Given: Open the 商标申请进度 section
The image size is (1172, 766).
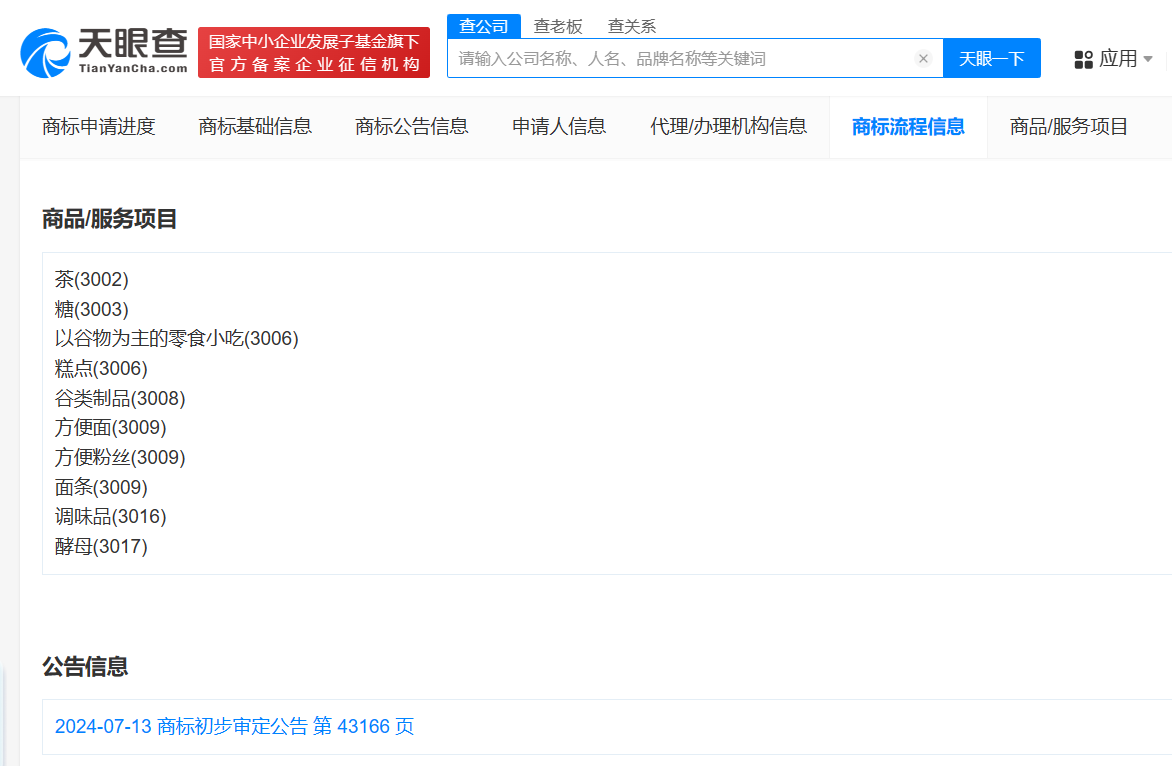Looking at the screenshot, I should [98, 127].
